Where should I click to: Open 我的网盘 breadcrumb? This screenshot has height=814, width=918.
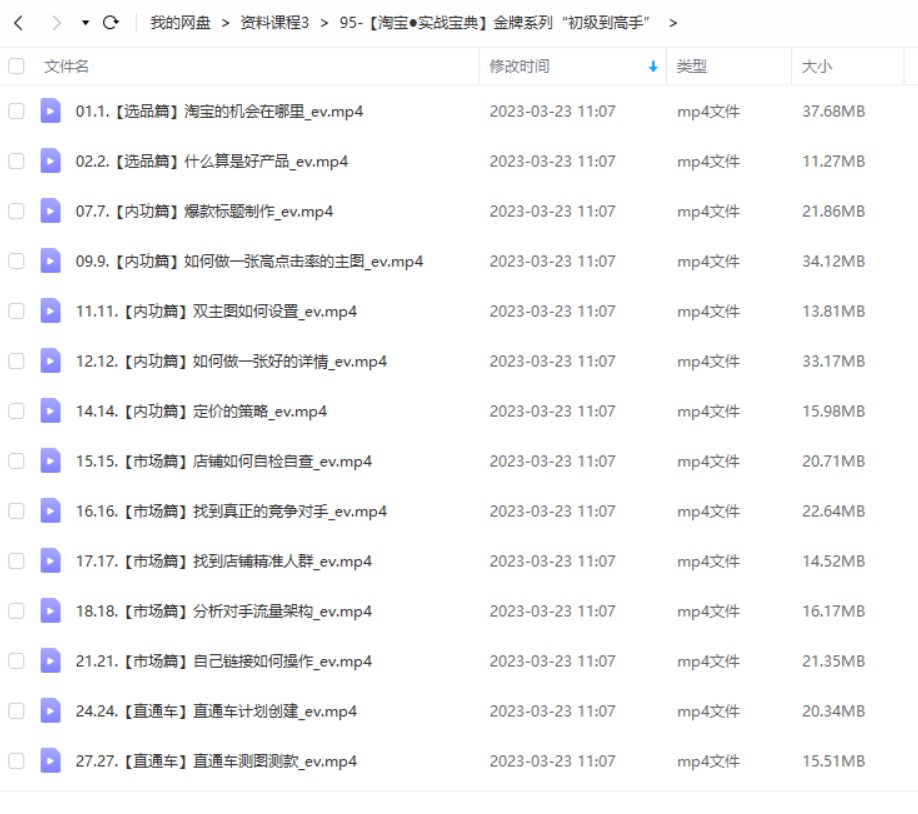(x=180, y=23)
